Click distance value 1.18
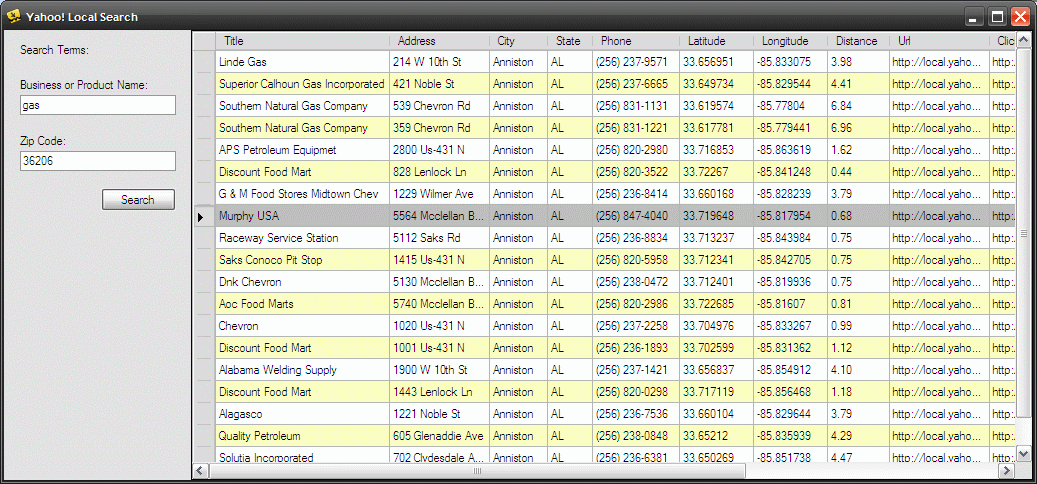Screen dimensions: 1037x484 858,392
